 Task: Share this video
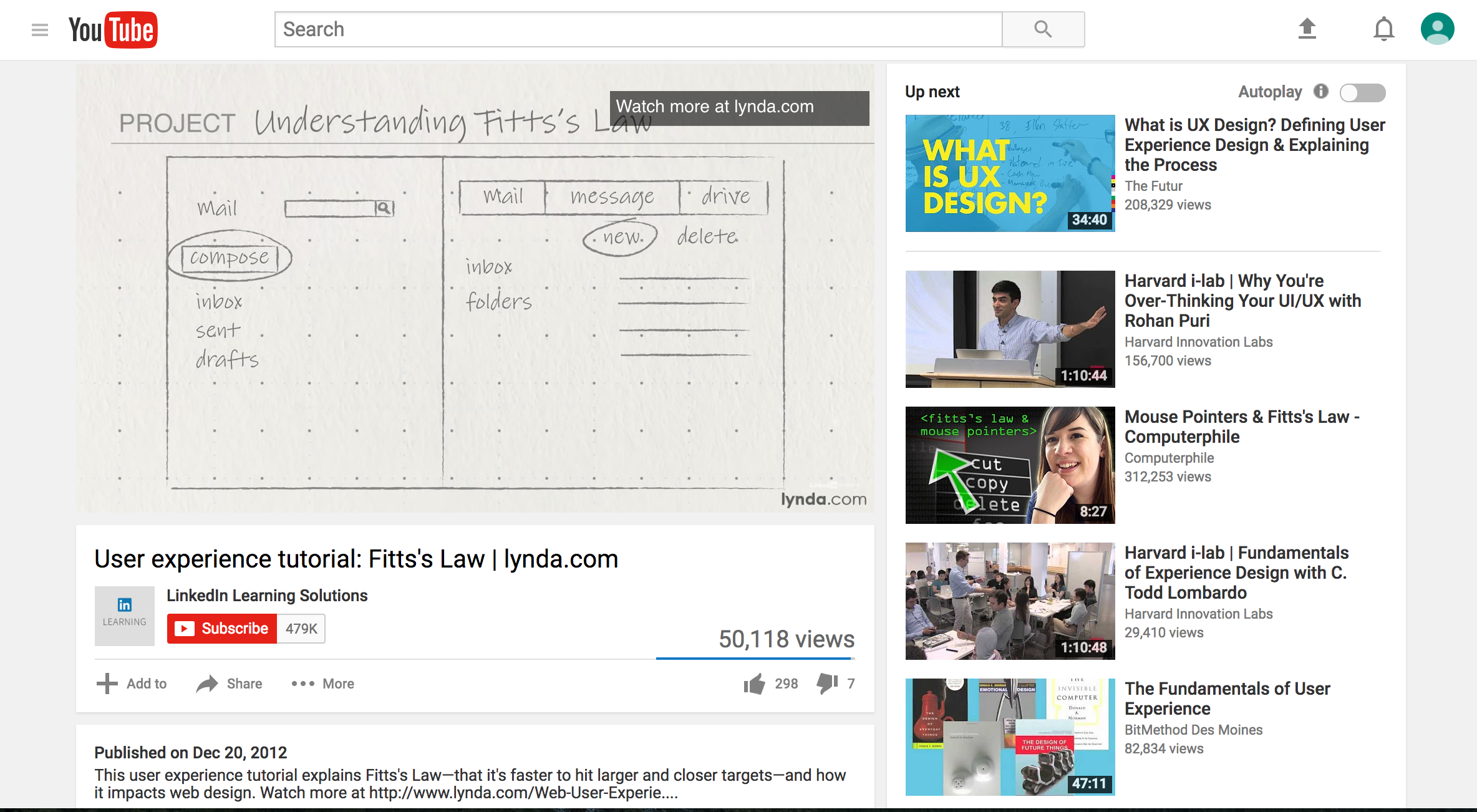[229, 684]
